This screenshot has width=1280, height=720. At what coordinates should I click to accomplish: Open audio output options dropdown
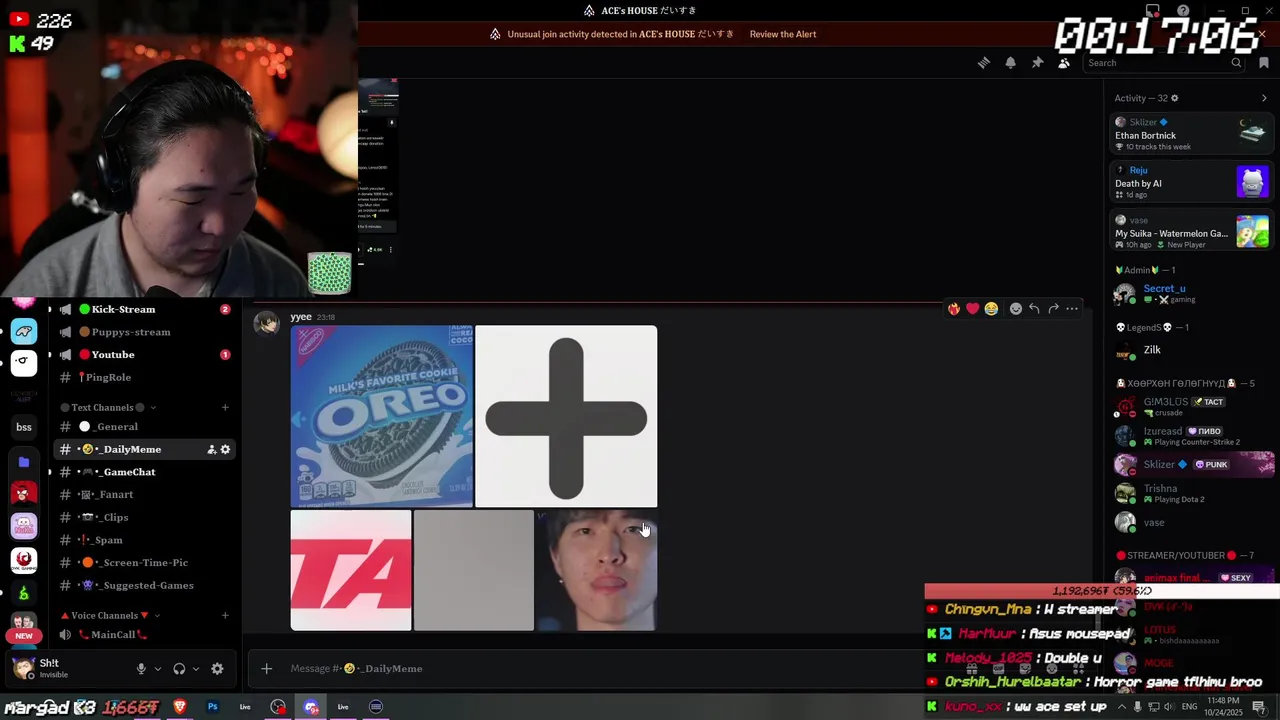point(196,669)
